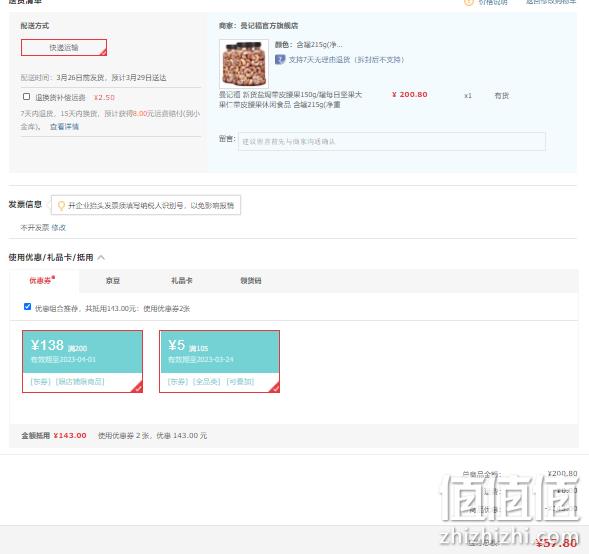Click the price info circle icon at top
The height and width of the screenshot is (554, 589).
[469, 2]
